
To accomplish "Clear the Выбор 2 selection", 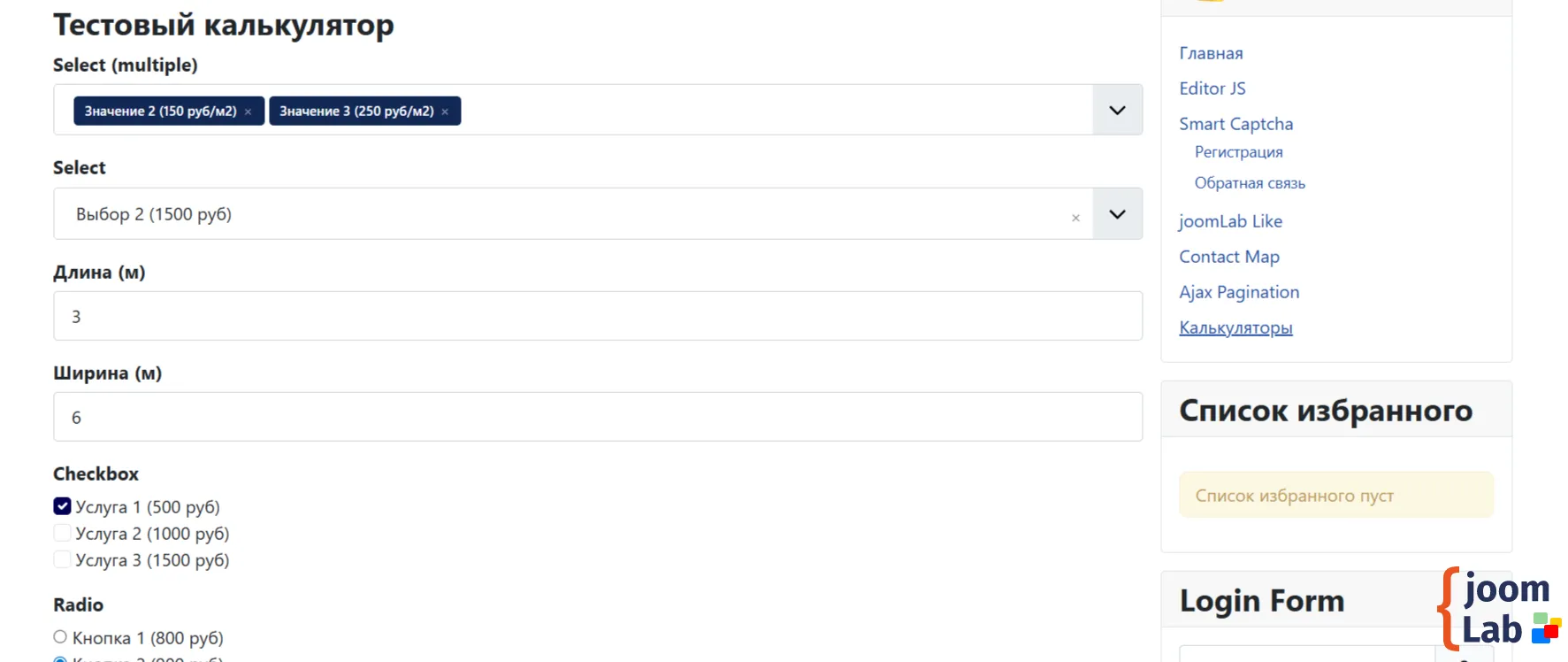I will [1075, 218].
